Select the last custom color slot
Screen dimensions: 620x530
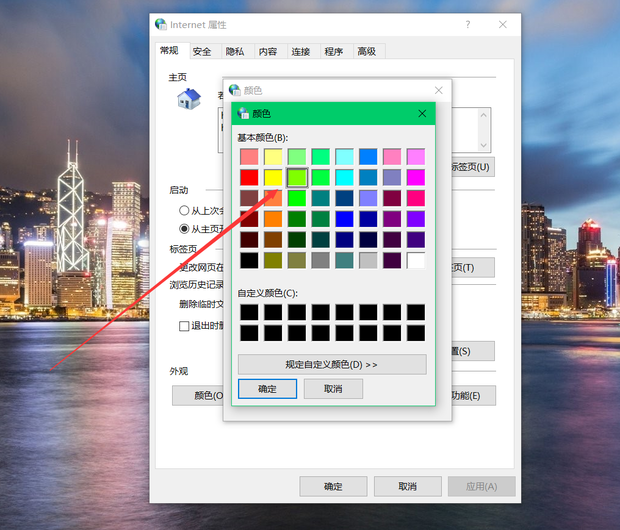416,333
